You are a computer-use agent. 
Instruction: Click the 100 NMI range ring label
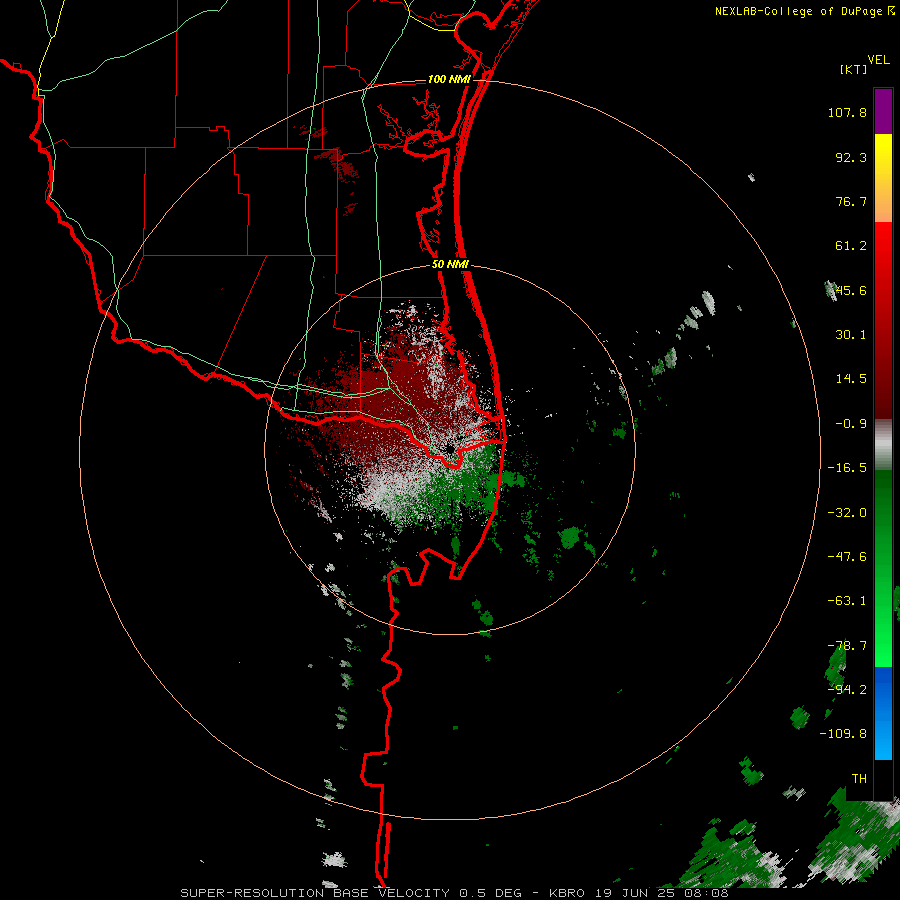point(449,79)
